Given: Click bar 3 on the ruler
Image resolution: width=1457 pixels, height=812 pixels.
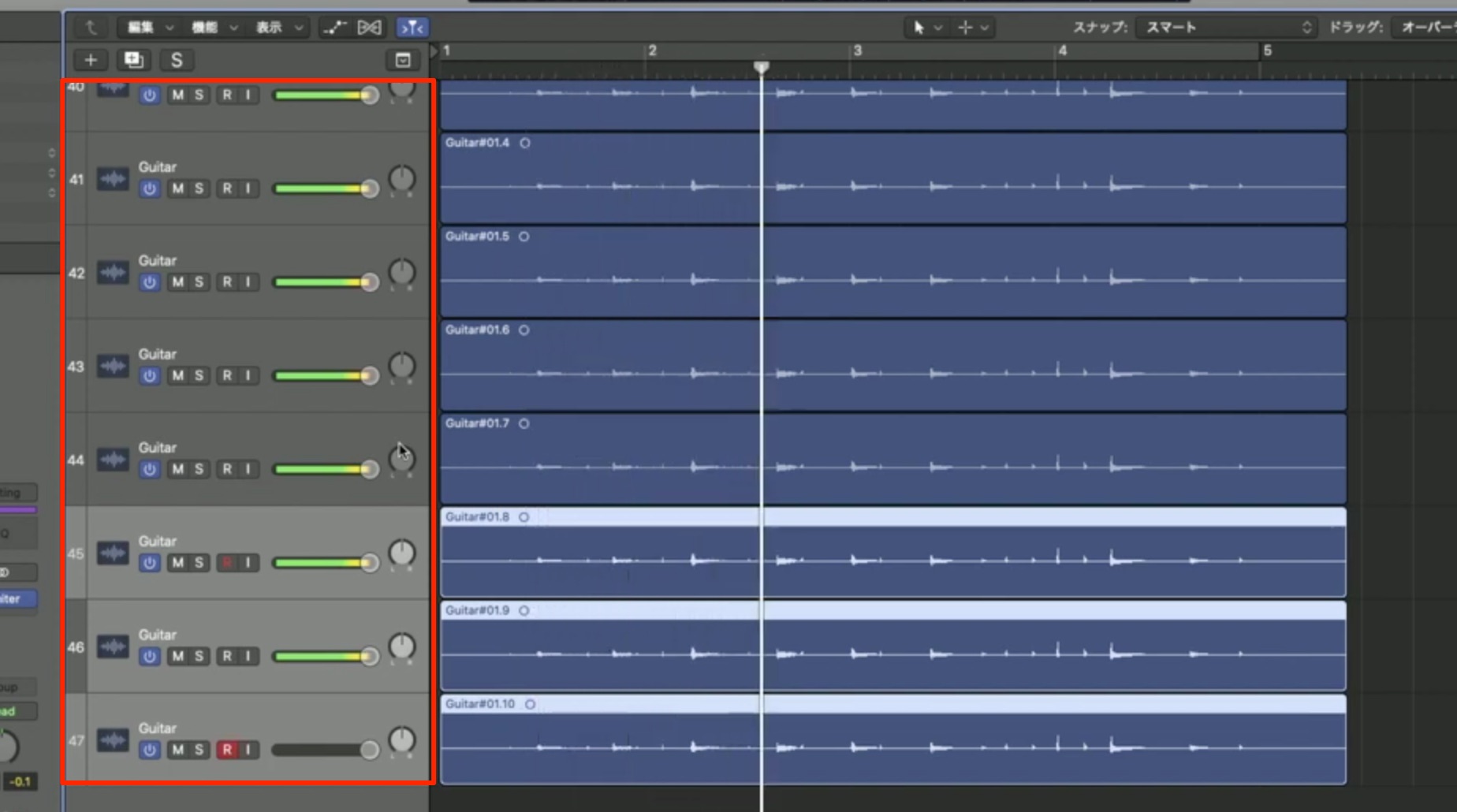Looking at the screenshot, I should pyautogui.click(x=857, y=50).
